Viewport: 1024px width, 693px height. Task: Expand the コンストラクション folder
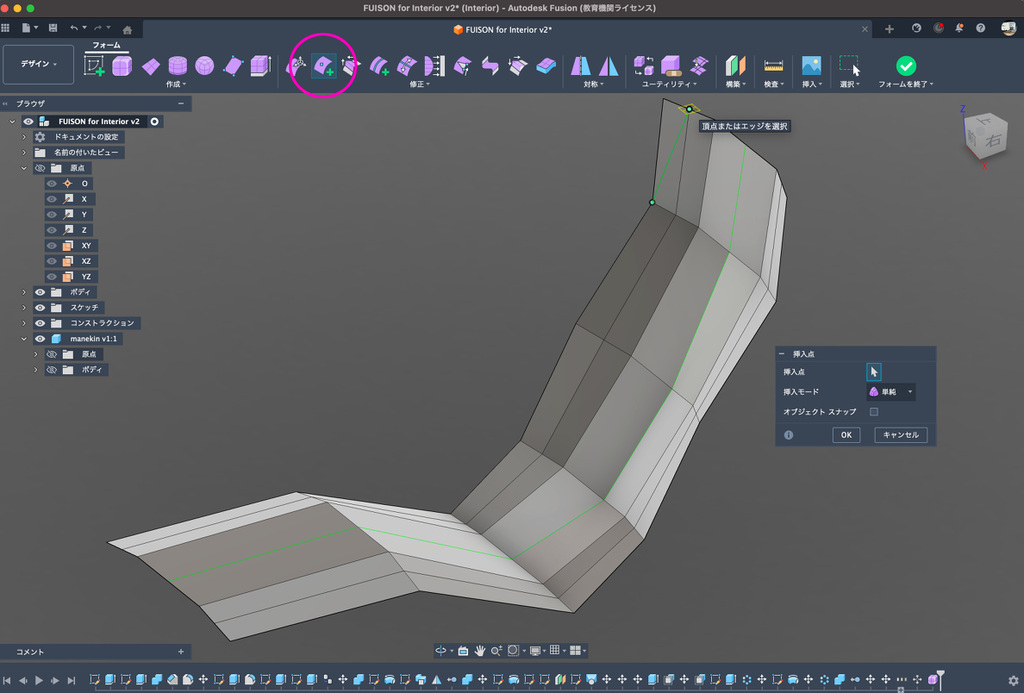click(24, 323)
